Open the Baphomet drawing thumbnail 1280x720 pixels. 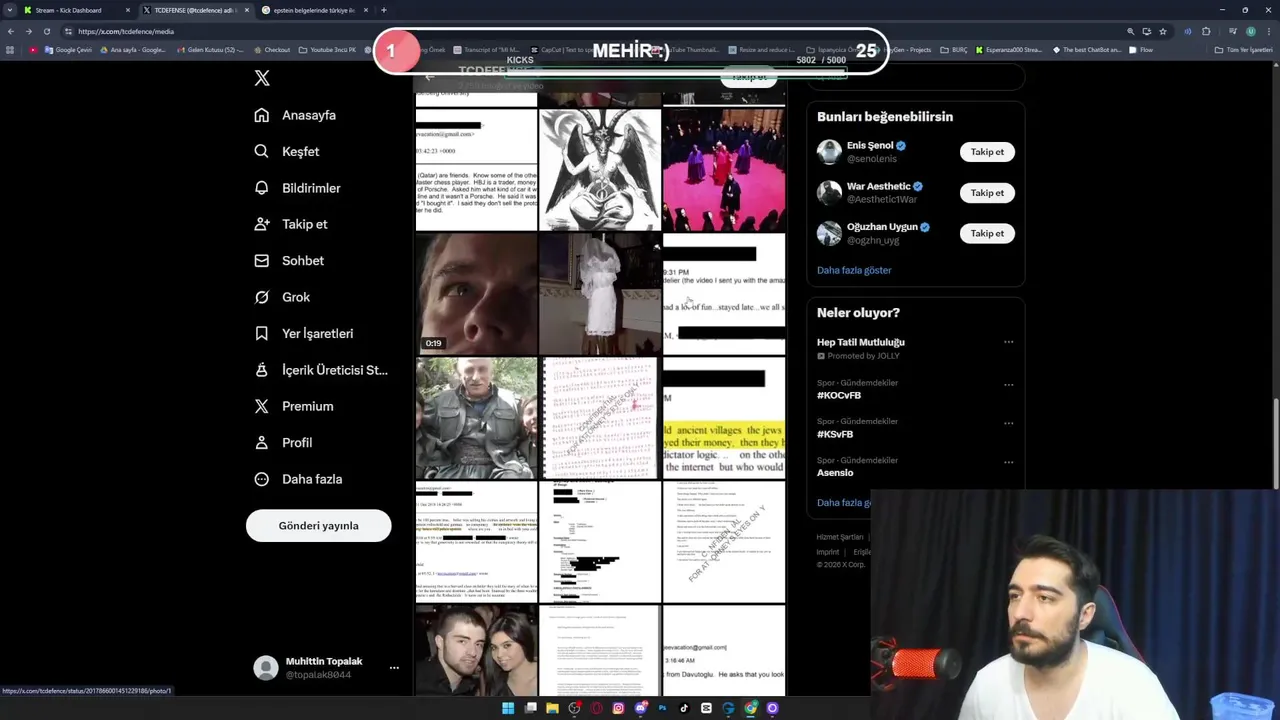point(600,170)
